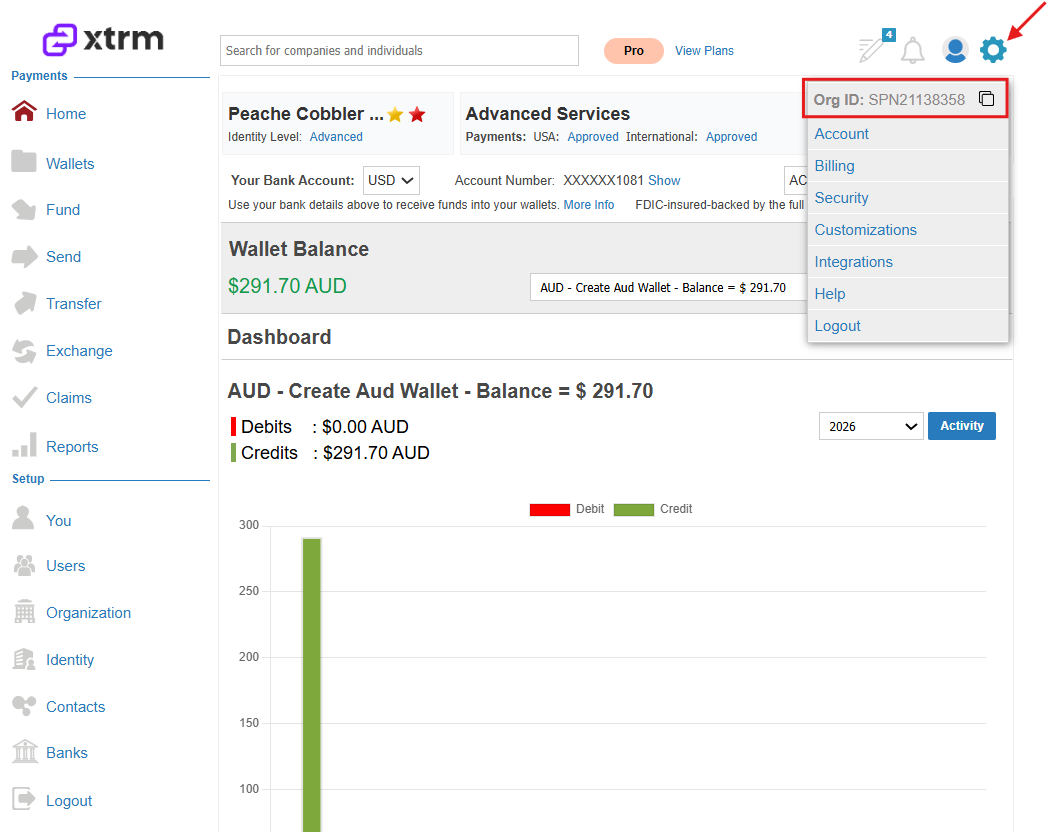The image size is (1047, 832).
Task: Click the International Approved link
Action: tap(731, 137)
